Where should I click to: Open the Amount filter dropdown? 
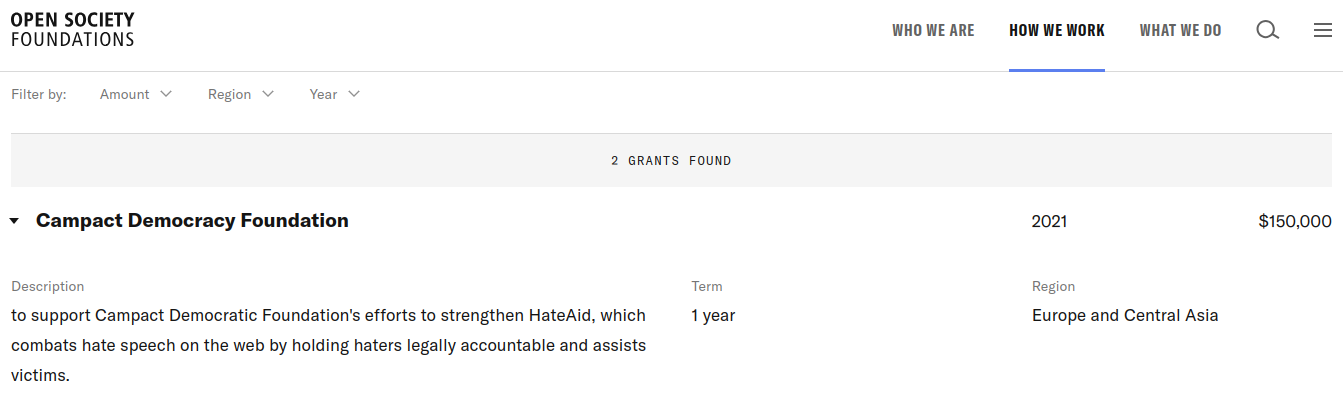tap(136, 94)
